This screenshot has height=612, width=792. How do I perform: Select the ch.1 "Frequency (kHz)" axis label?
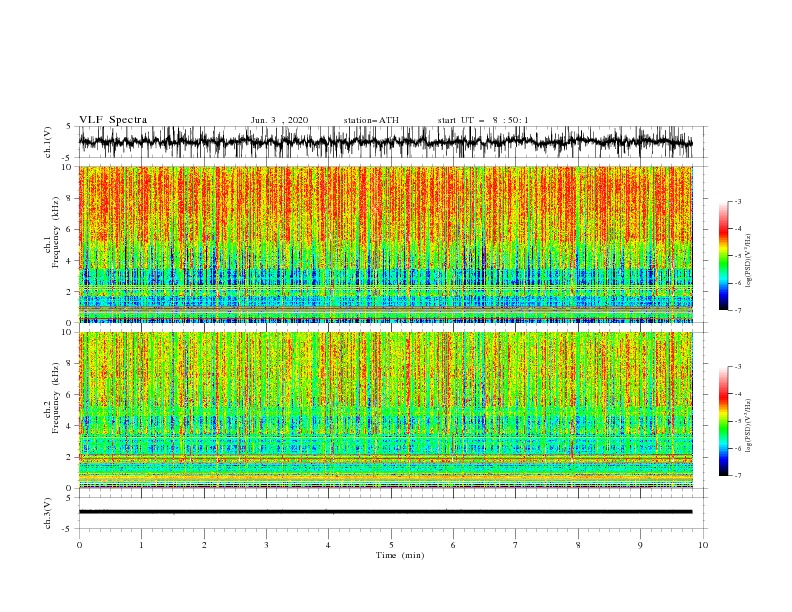coord(55,233)
